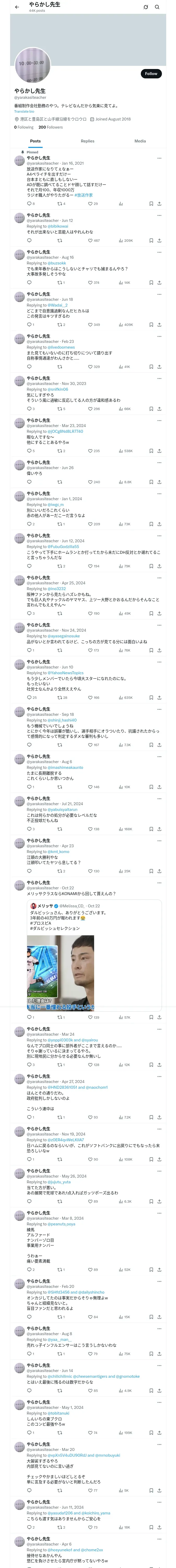
Task: Open search with the magnifier icon
Action: [157, 7]
